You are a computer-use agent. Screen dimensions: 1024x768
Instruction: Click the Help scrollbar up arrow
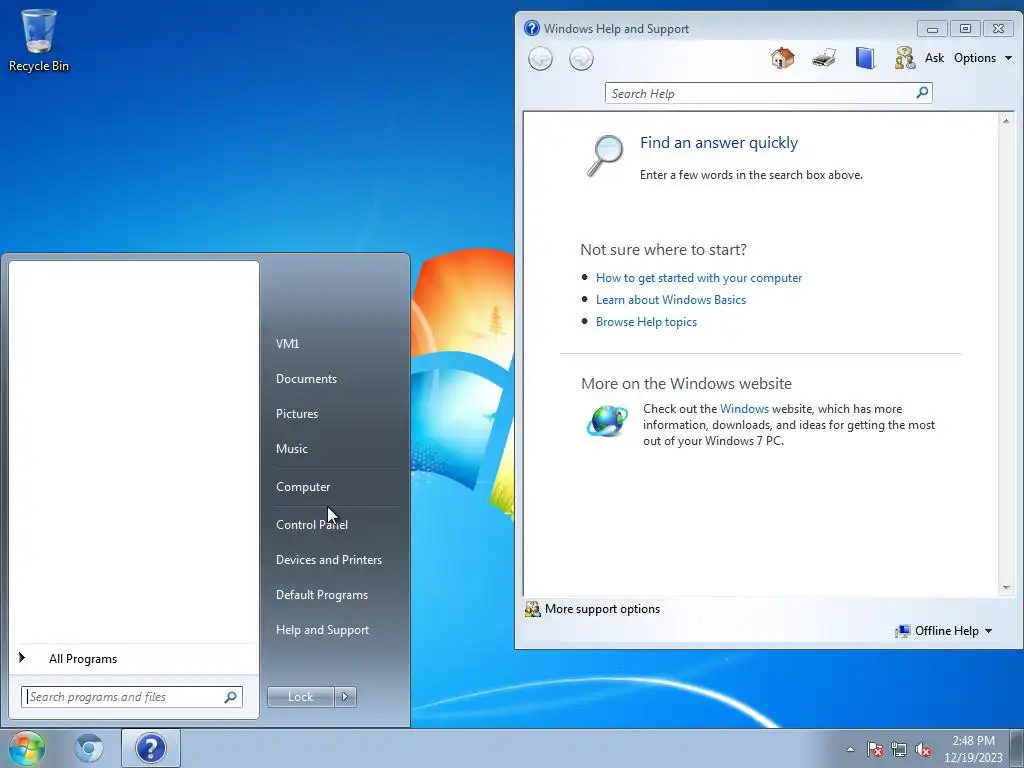pyautogui.click(x=1006, y=121)
